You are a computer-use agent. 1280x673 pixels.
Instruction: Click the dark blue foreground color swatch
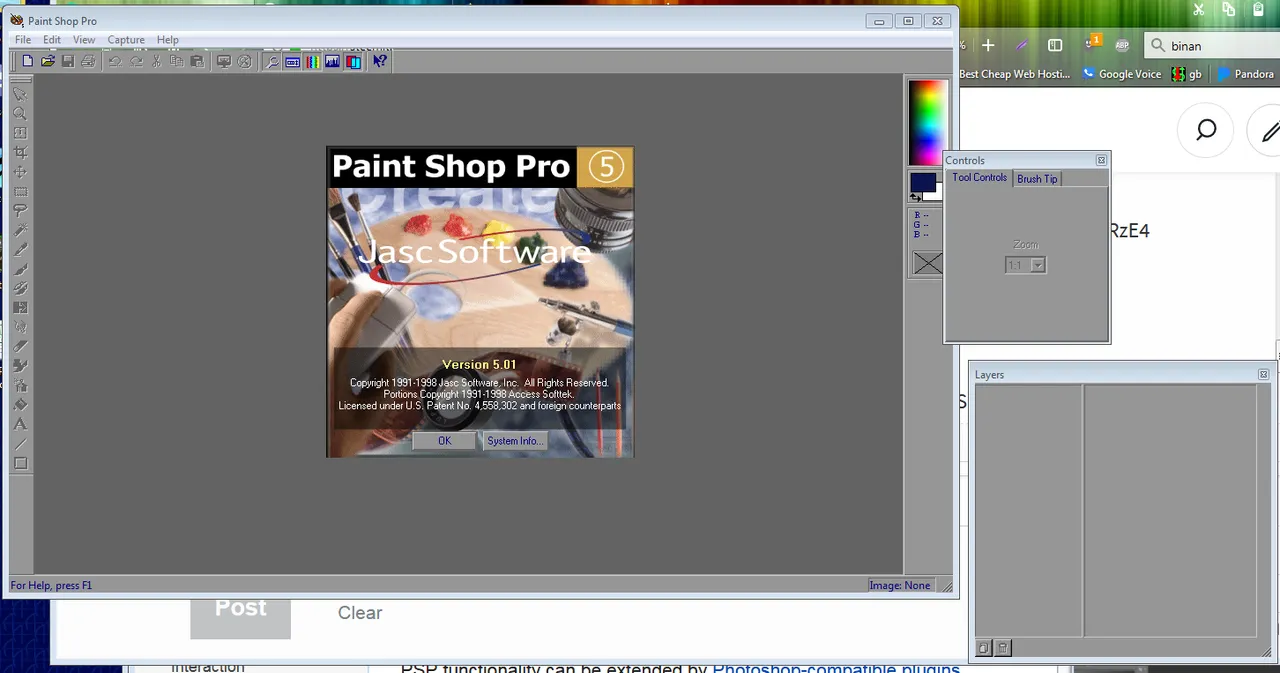(x=922, y=182)
